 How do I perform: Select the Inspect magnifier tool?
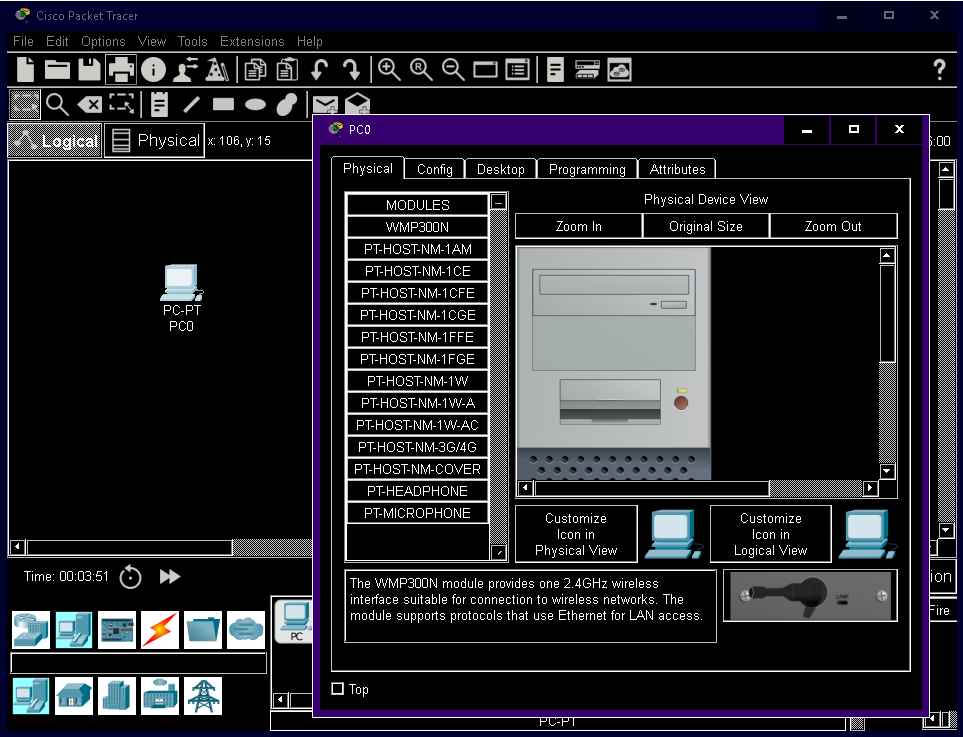point(57,104)
